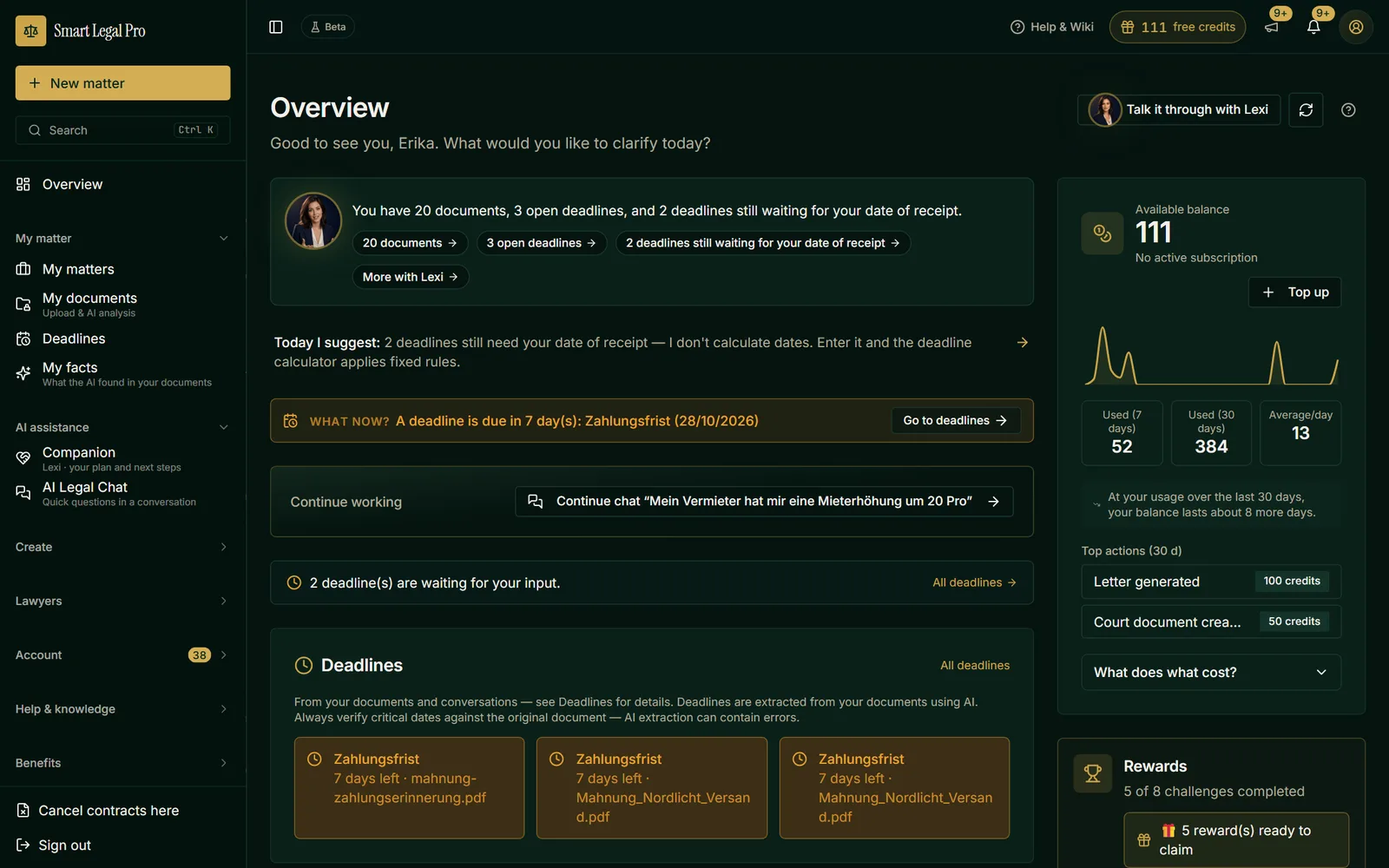Viewport: 1389px width, 868px height.
Task: Click More with Lexi chip
Action: point(410,277)
